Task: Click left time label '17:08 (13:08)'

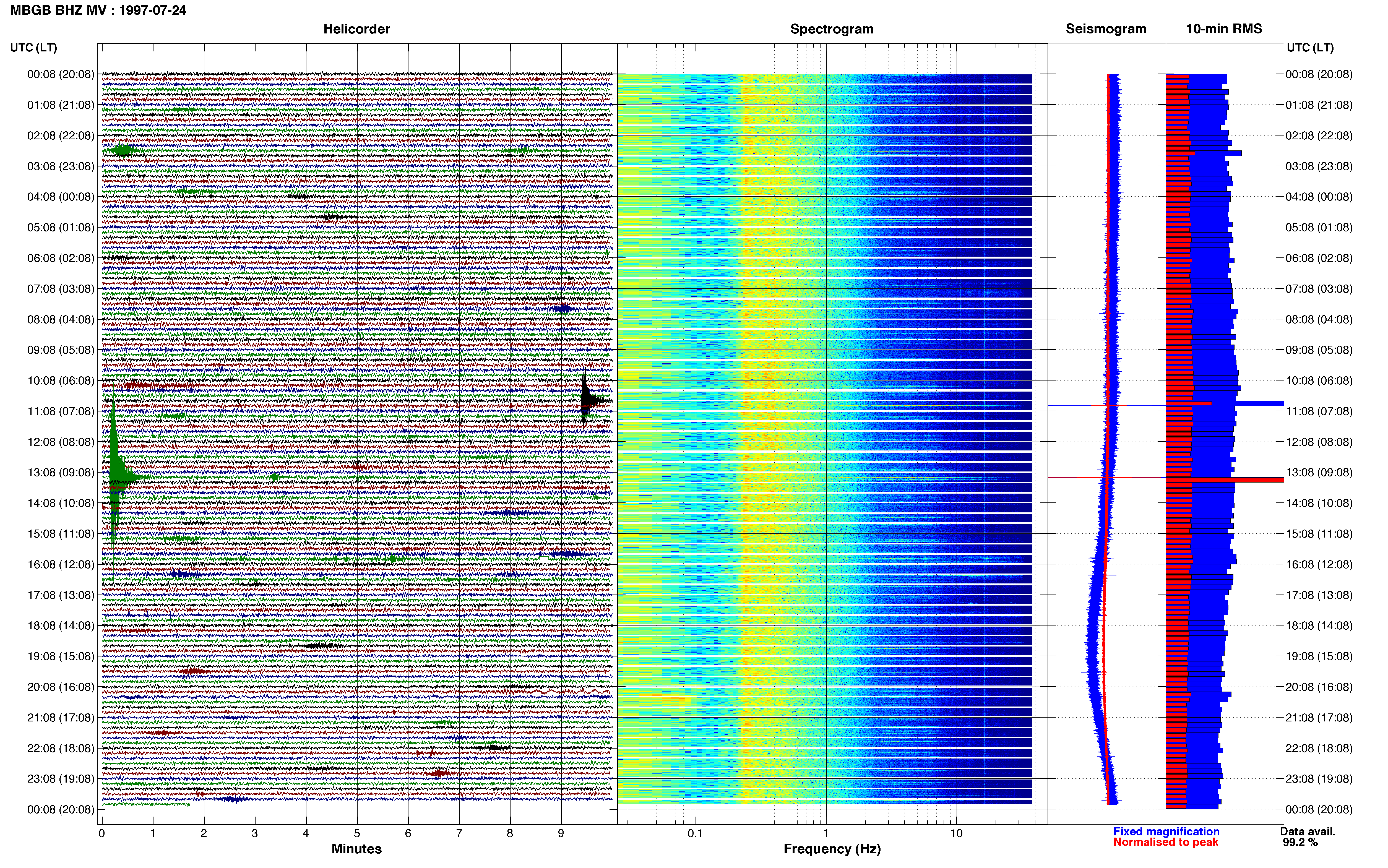Action: (60, 595)
